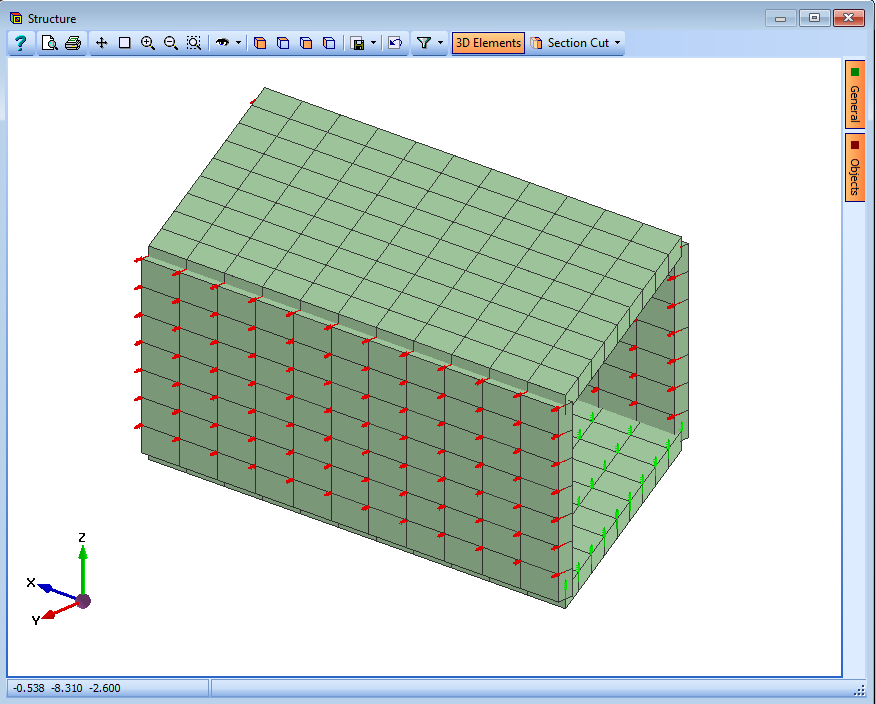Toggle the 3D Elements button
Screen dimensions: 876x704
pos(488,43)
